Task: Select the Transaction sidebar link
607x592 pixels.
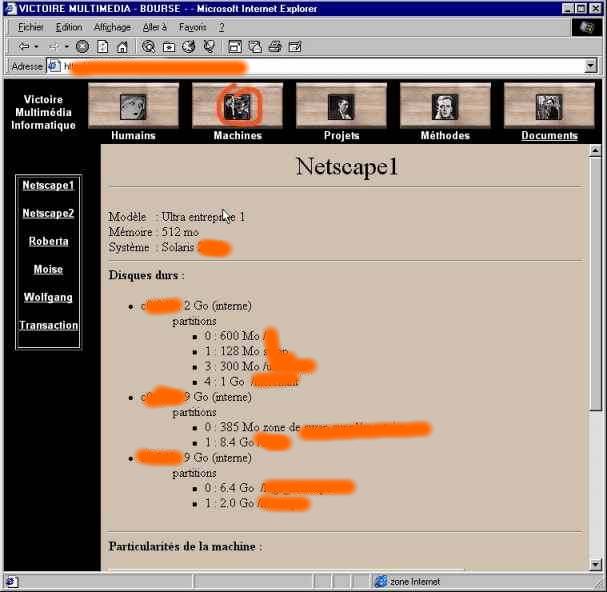Action: (x=48, y=325)
